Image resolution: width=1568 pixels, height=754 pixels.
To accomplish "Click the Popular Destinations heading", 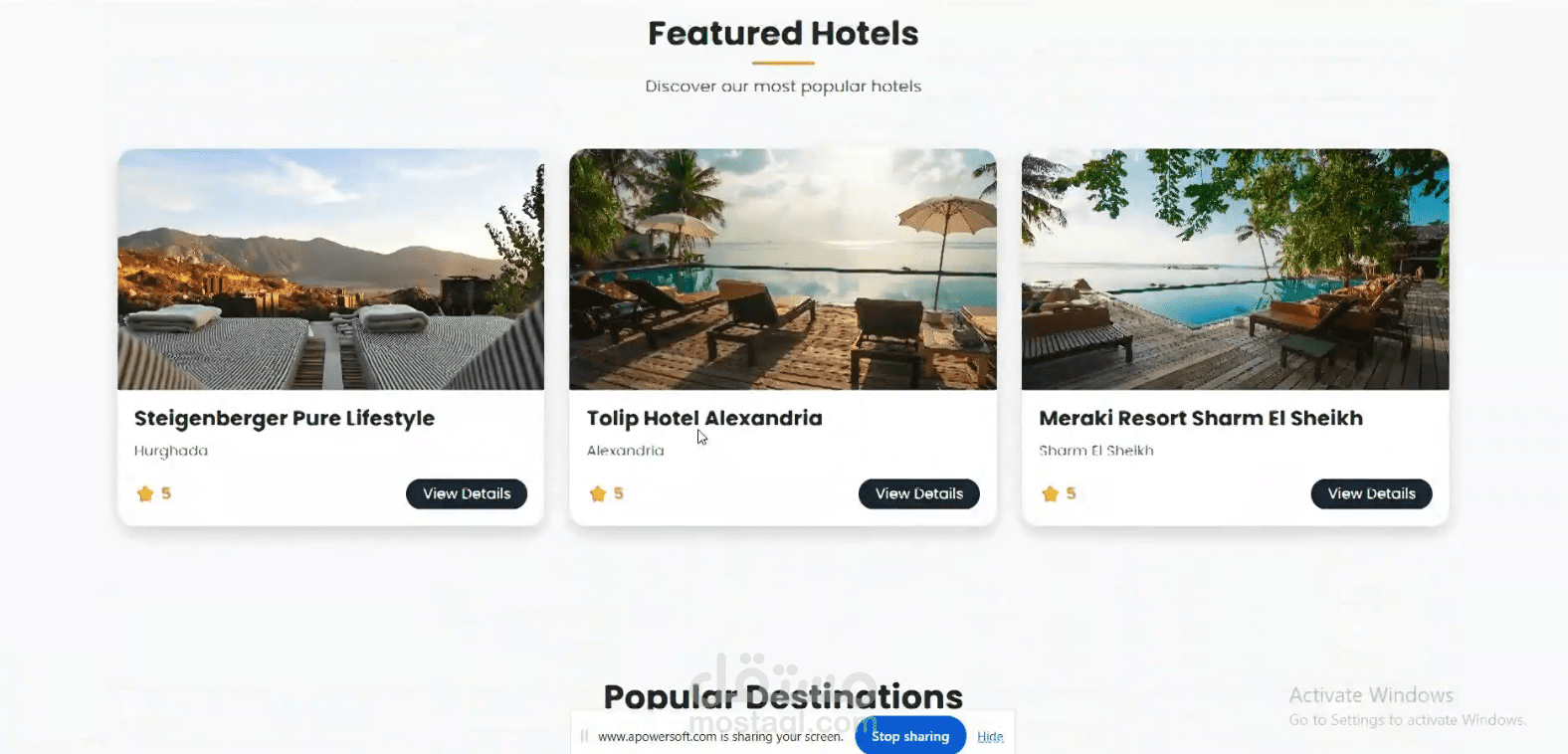I will 783,696.
